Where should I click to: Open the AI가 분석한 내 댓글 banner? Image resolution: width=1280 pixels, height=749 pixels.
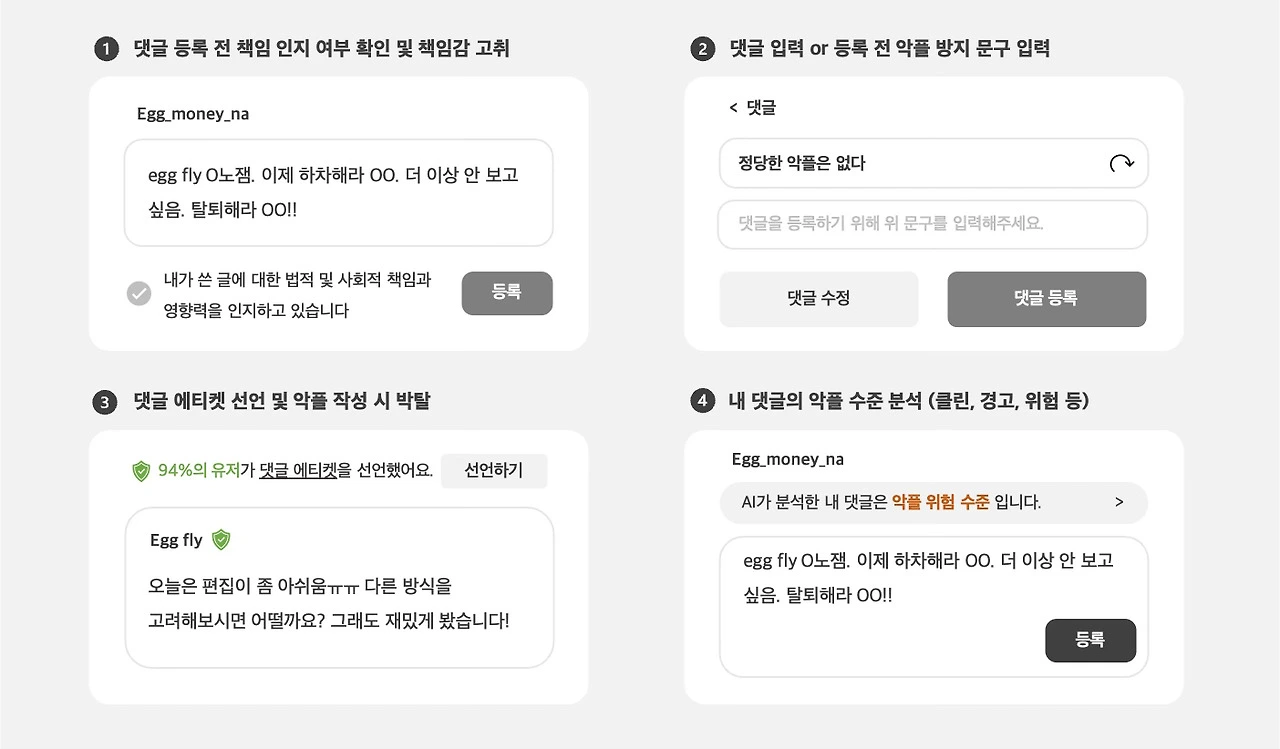[933, 502]
